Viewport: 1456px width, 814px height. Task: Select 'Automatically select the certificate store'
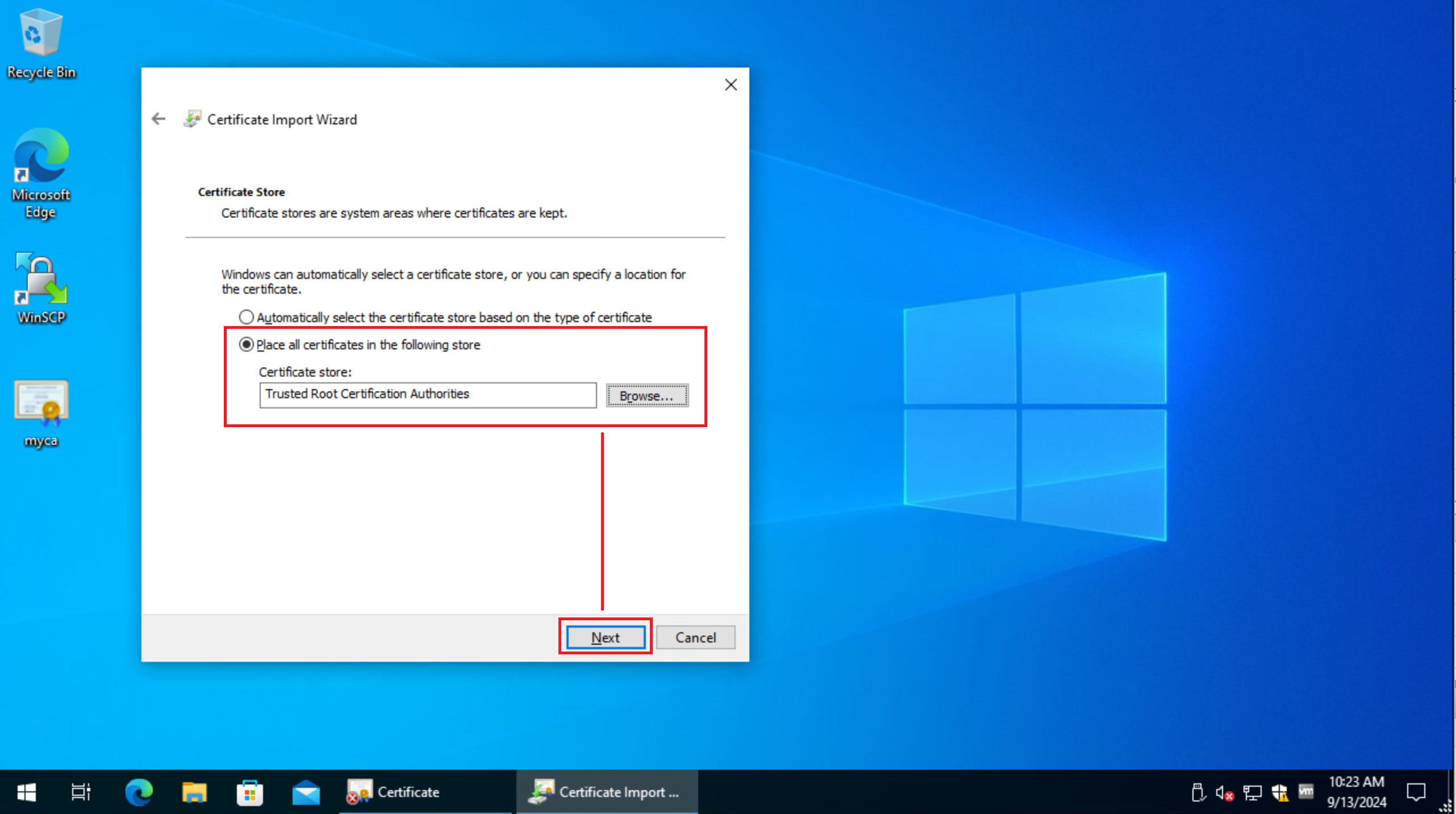click(246, 316)
